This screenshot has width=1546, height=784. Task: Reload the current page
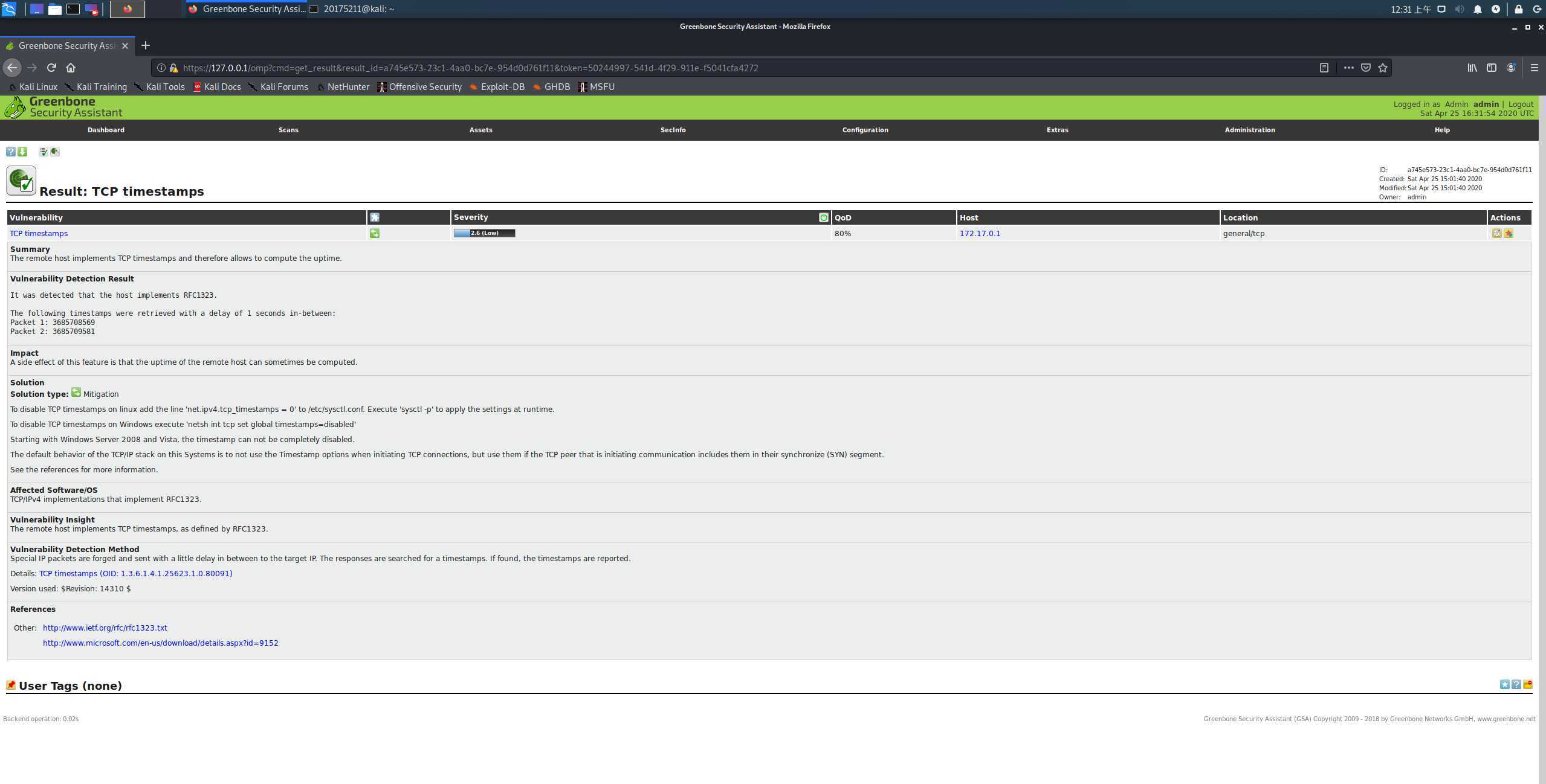tap(51, 68)
